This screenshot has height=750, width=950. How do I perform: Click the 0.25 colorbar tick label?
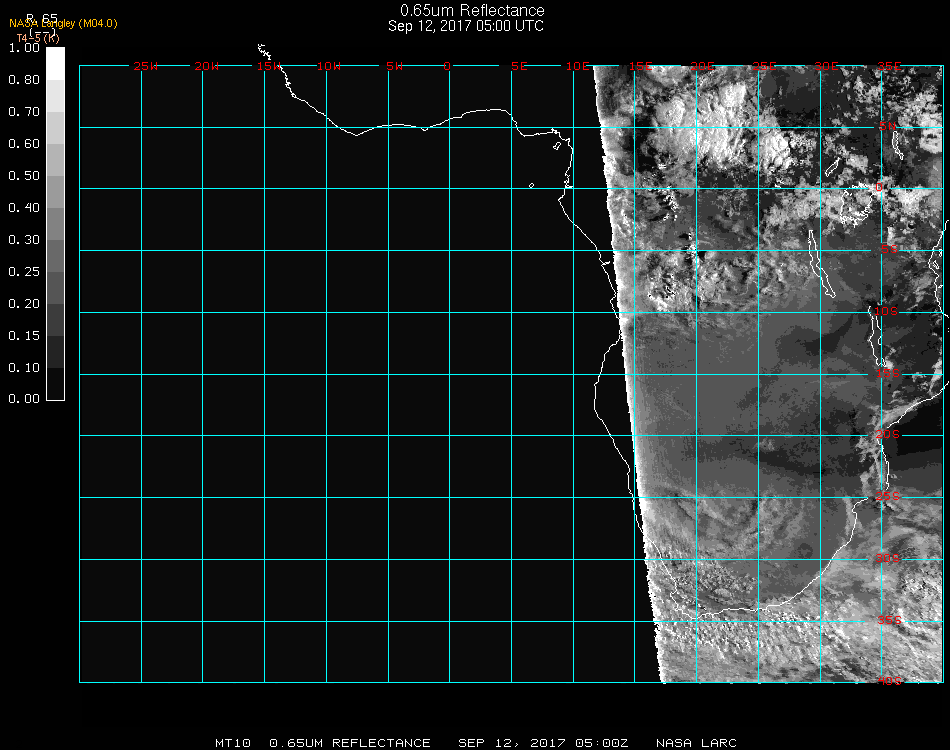pyautogui.click(x=23, y=272)
